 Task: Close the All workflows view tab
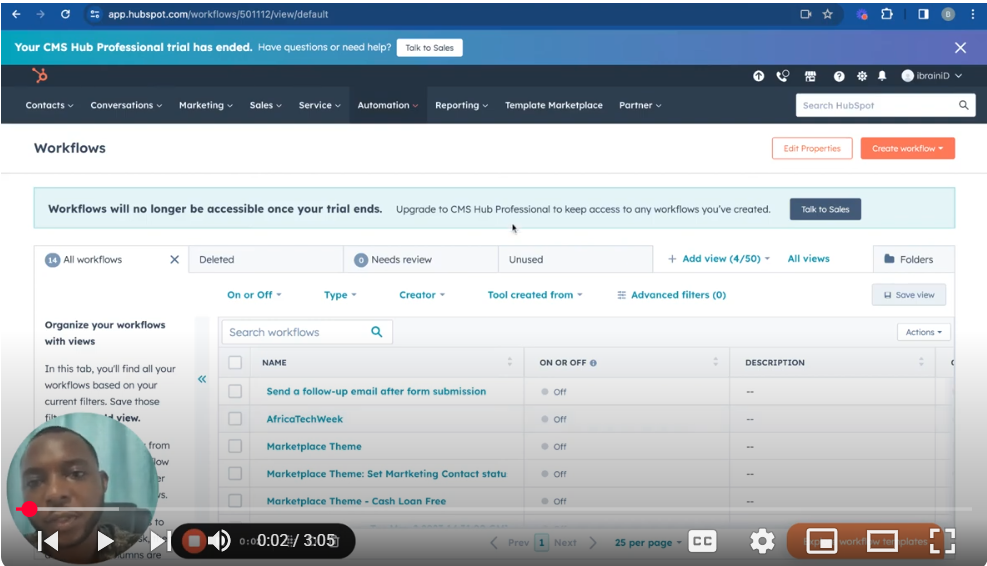[x=174, y=259]
